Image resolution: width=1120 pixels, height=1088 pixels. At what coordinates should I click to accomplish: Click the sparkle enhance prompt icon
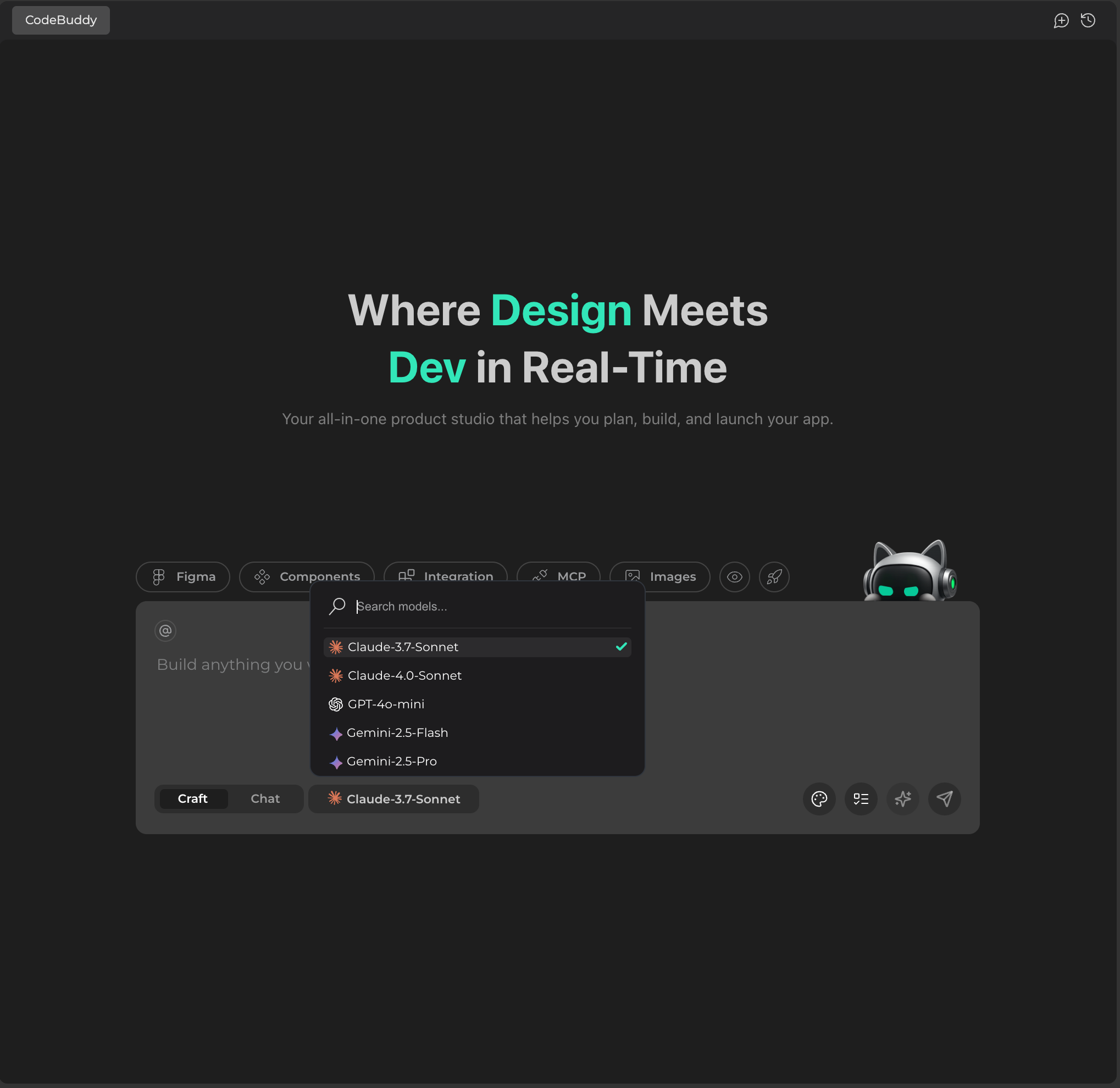tap(903, 798)
